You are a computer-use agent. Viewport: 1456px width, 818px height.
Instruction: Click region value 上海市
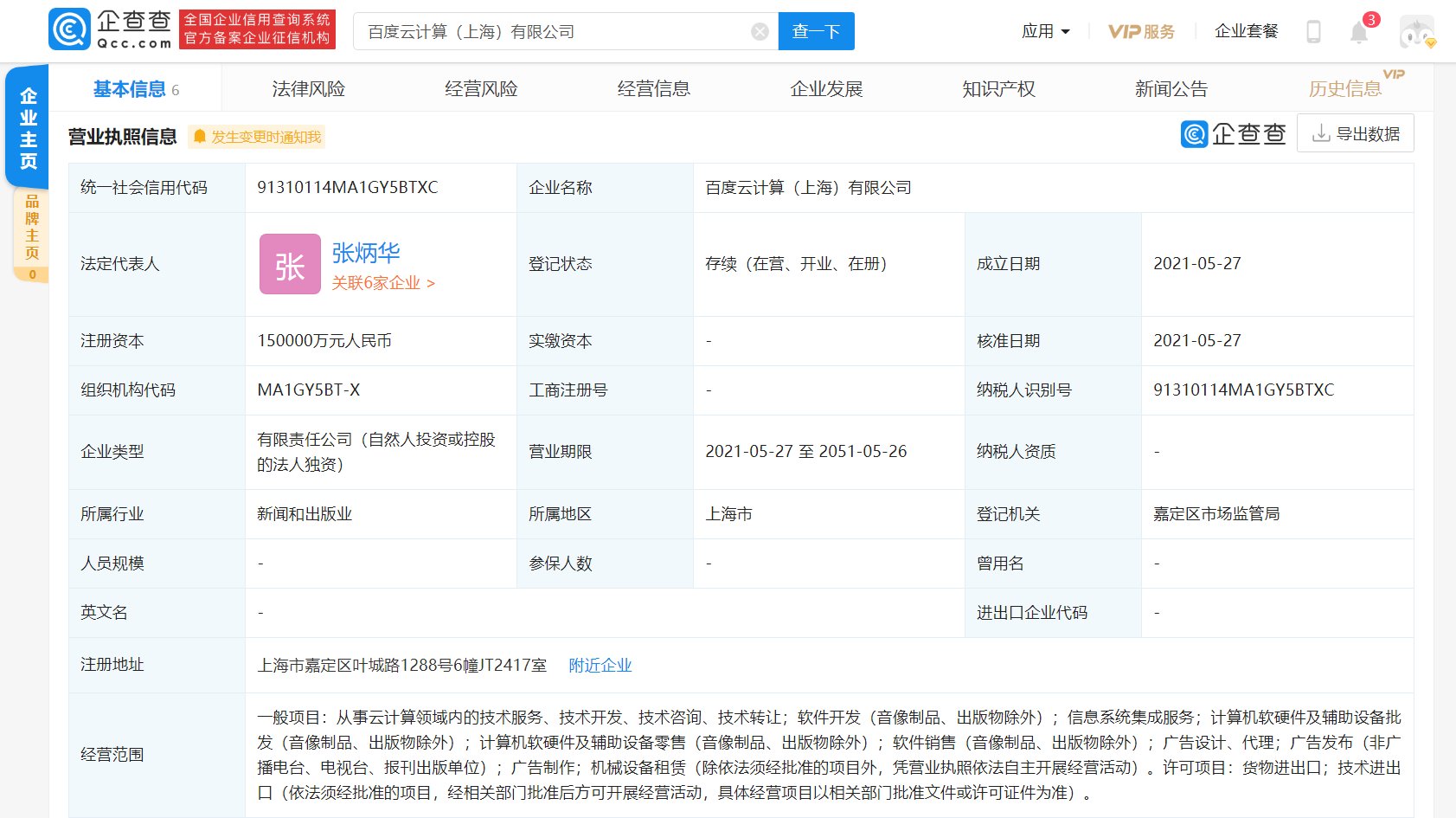tap(728, 514)
